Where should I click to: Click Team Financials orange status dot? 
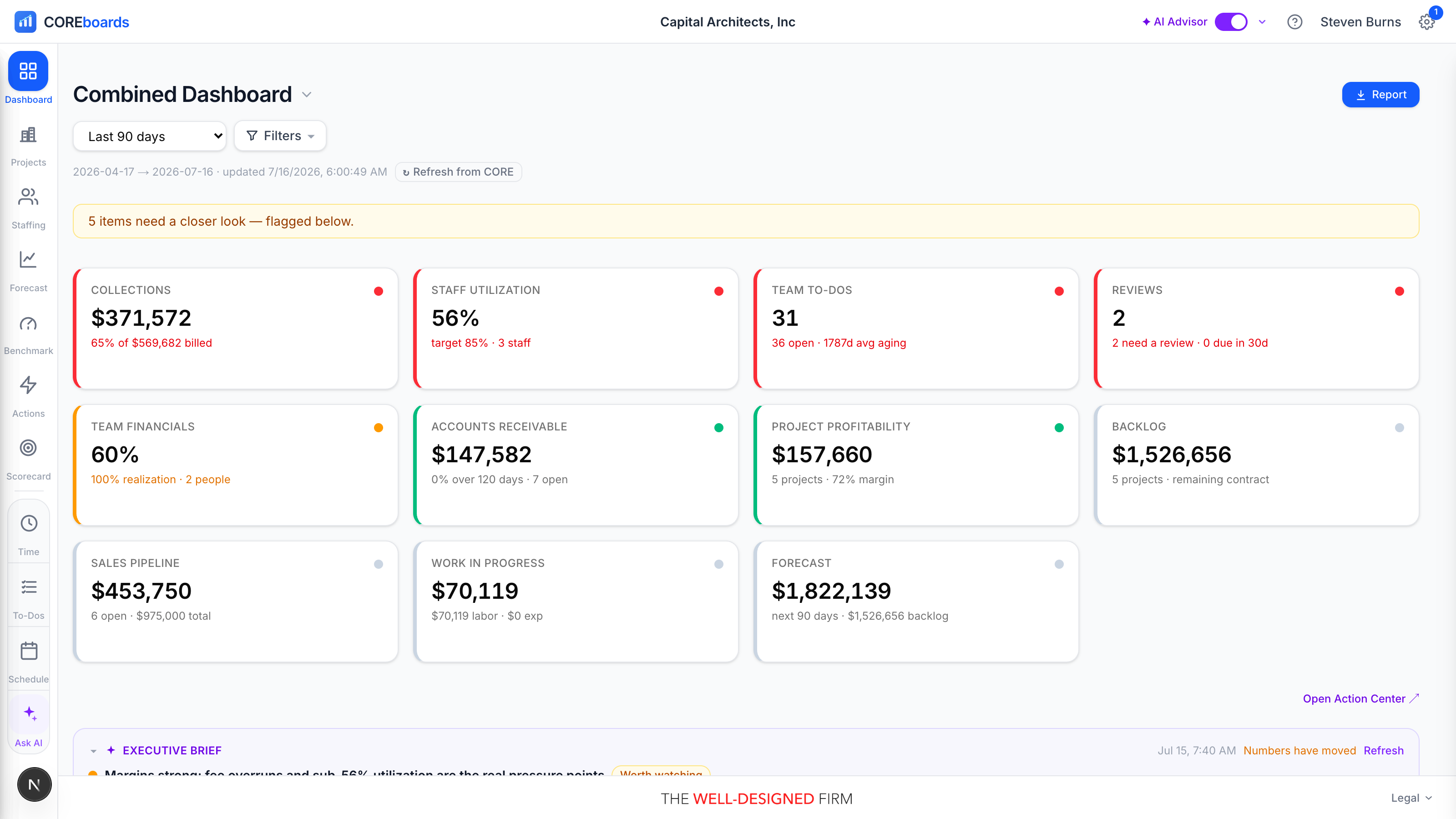pyautogui.click(x=379, y=428)
